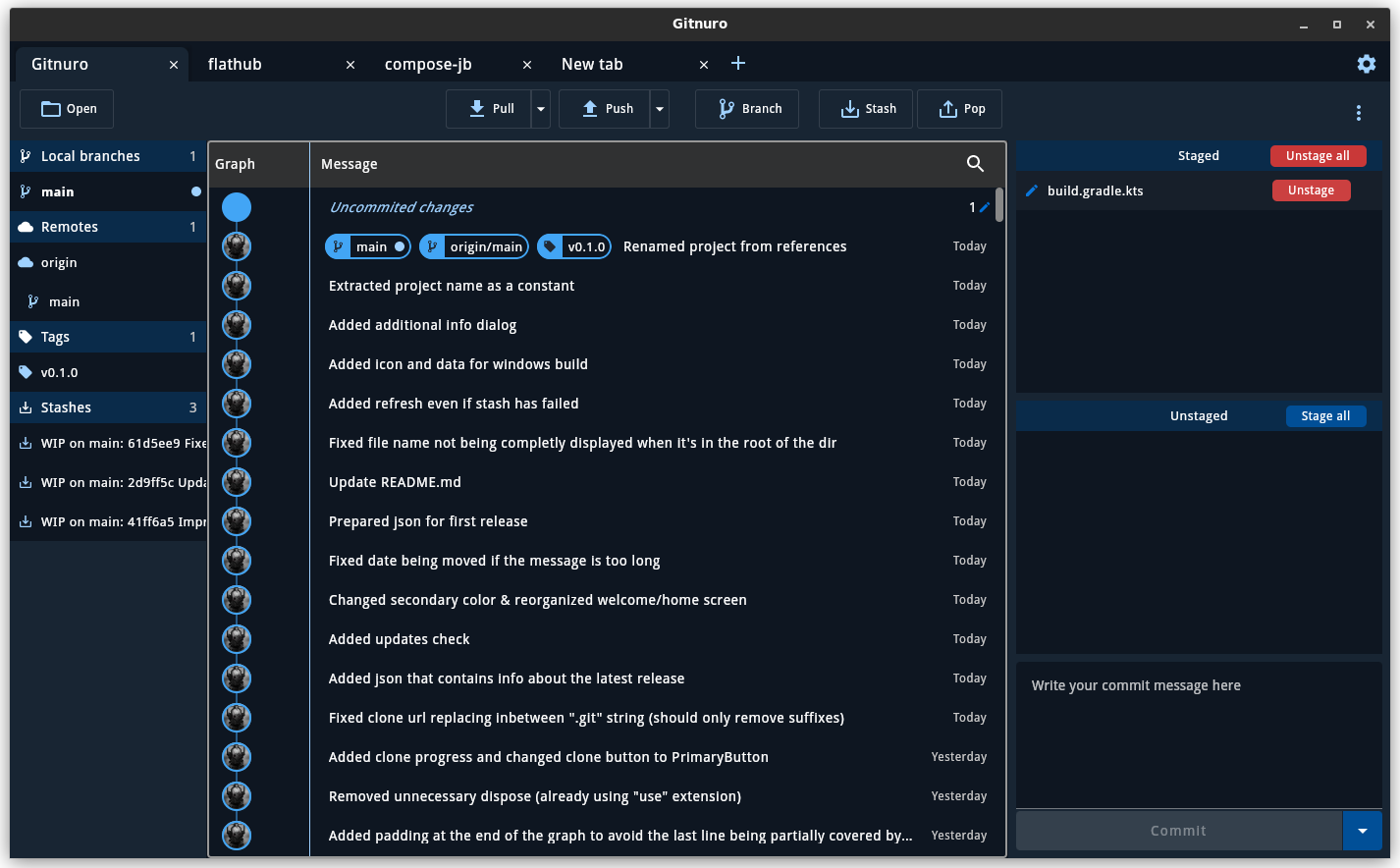Collapse the Tags section
Screen dimensions: 1400x868
point(108,337)
